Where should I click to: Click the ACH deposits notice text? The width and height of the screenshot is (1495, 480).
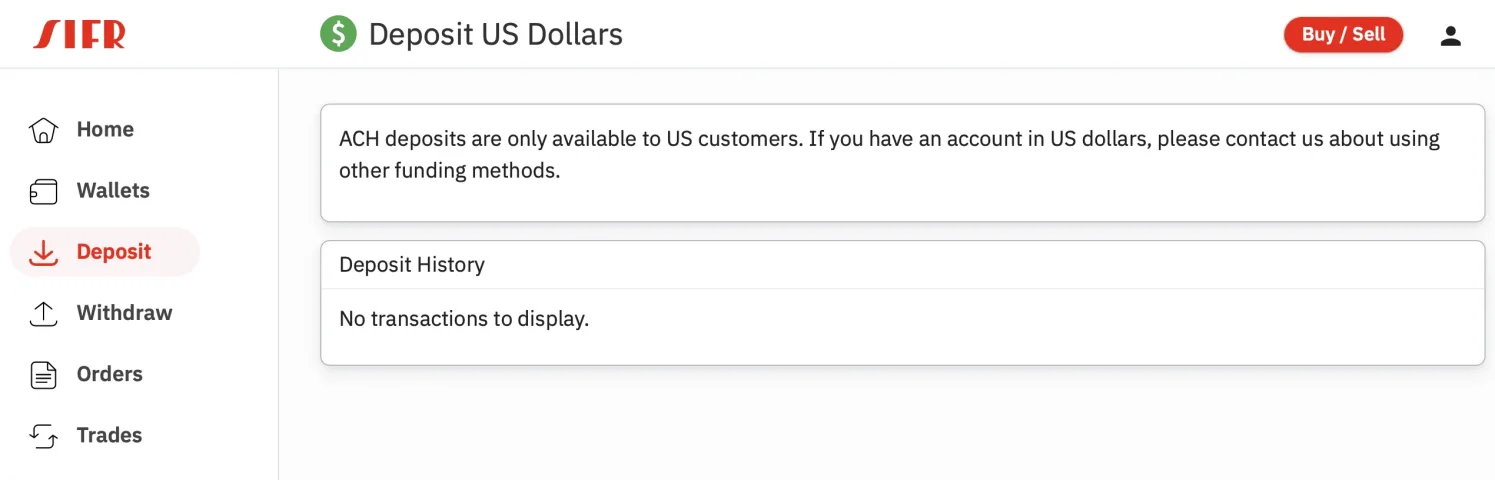(x=889, y=154)
